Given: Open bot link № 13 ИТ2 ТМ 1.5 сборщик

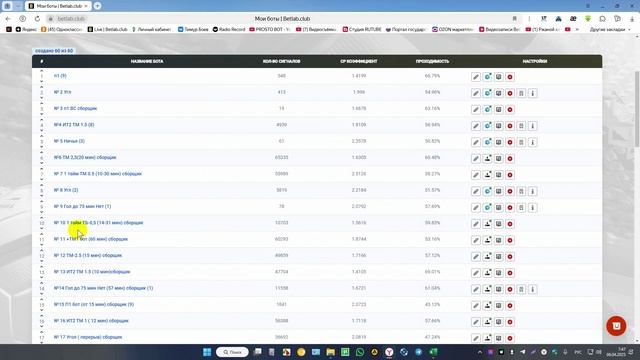Looking at the screenshot, I should (x=92, y=272).
